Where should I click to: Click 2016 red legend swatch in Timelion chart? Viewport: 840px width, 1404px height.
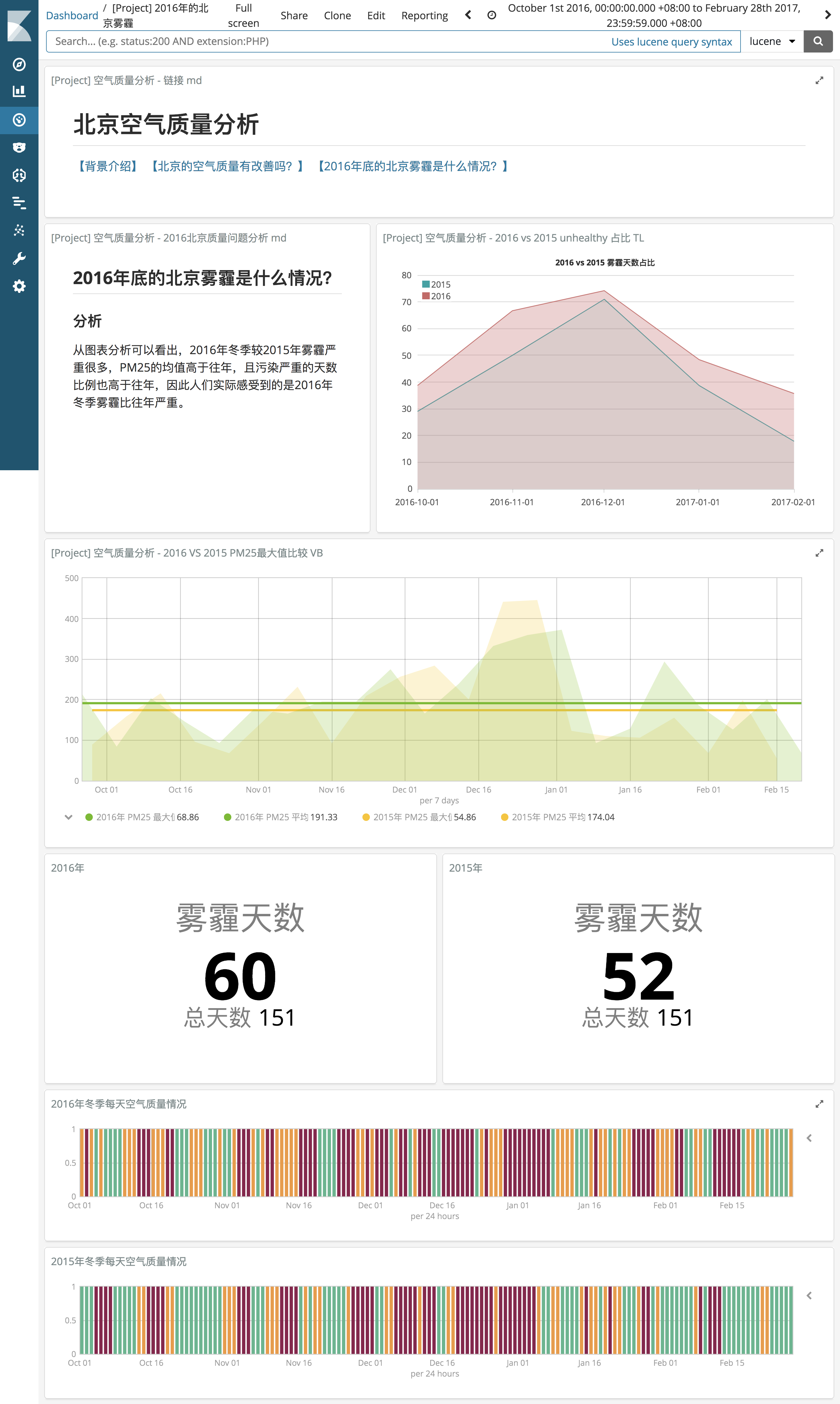(x=426, y=296)
